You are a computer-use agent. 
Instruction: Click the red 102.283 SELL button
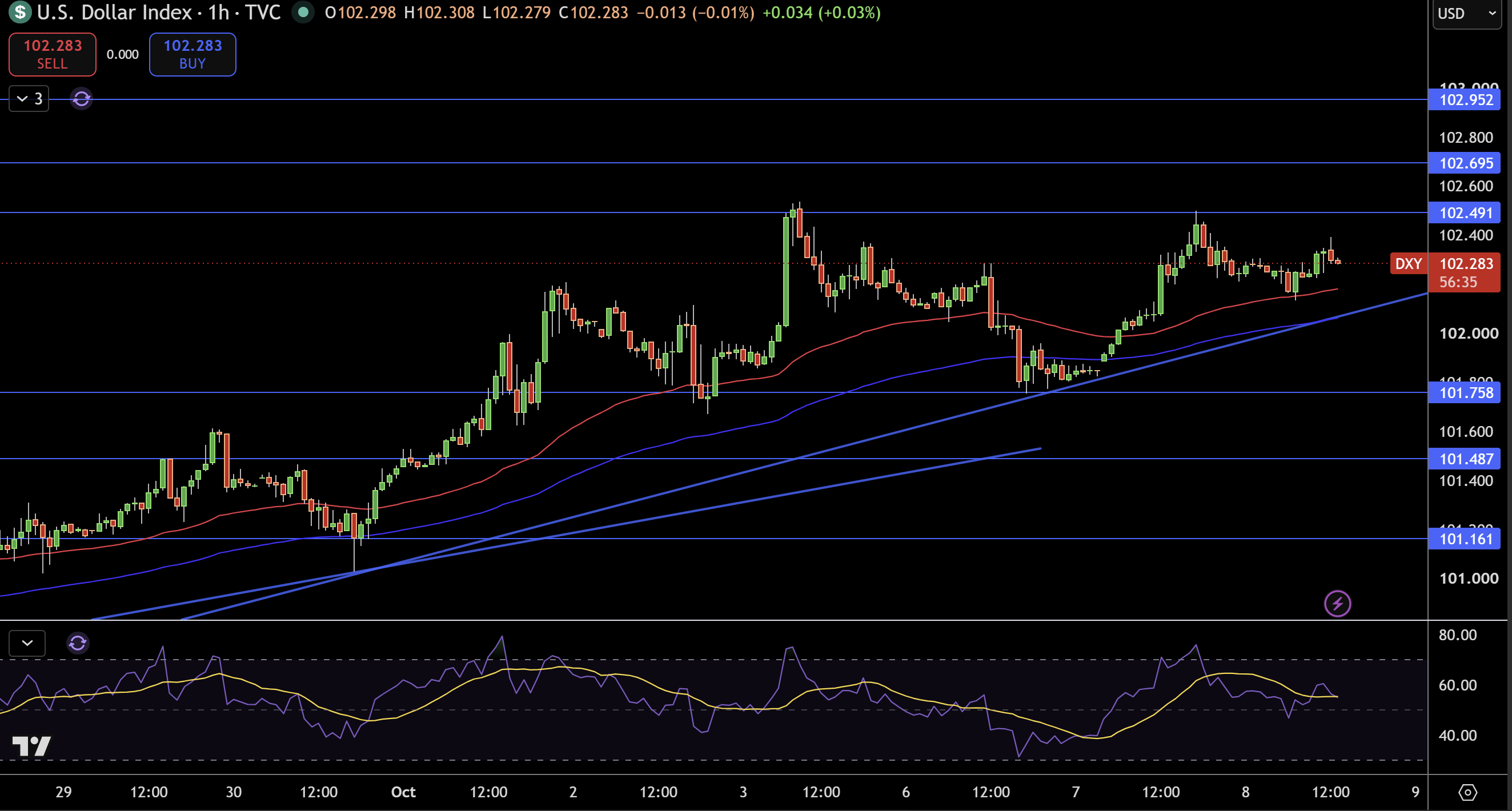point(52,55)
